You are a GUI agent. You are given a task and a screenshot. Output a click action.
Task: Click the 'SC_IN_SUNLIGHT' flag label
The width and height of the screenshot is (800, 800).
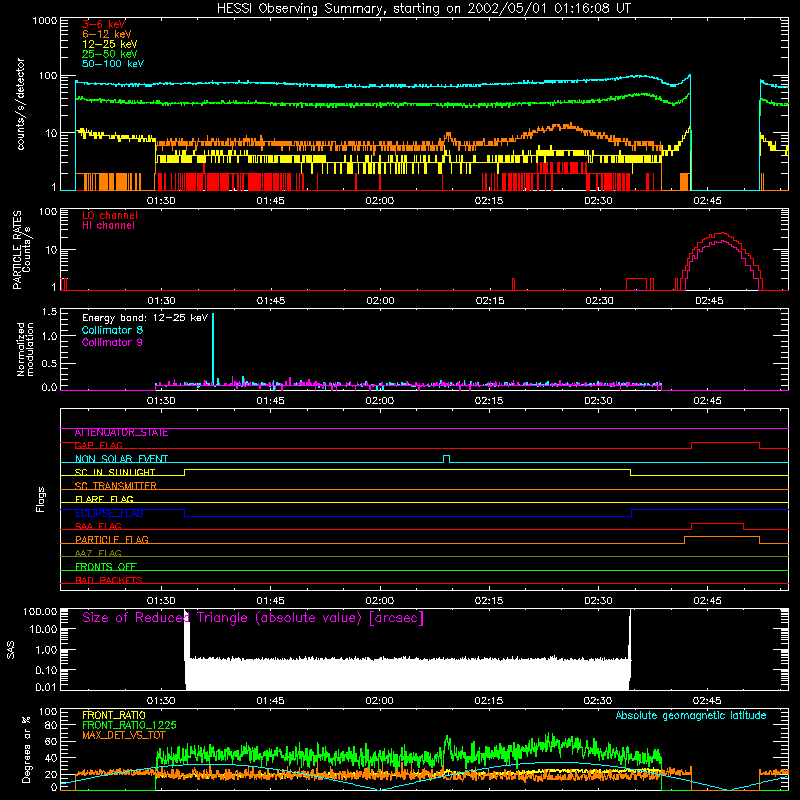coord(115,472)
